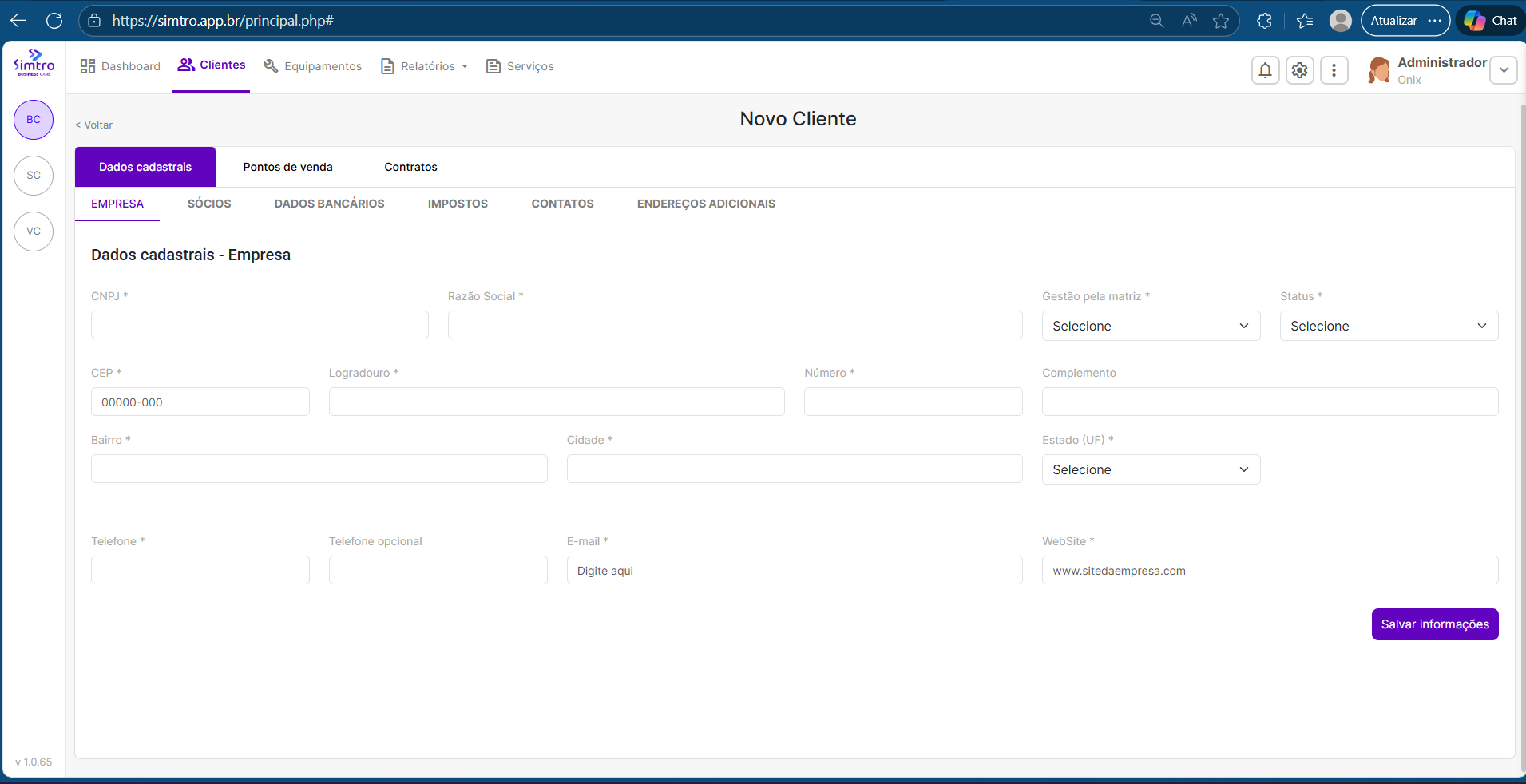
Task: Expand the Estado (UF) dropdown
Action: (x=1150, y=469)
